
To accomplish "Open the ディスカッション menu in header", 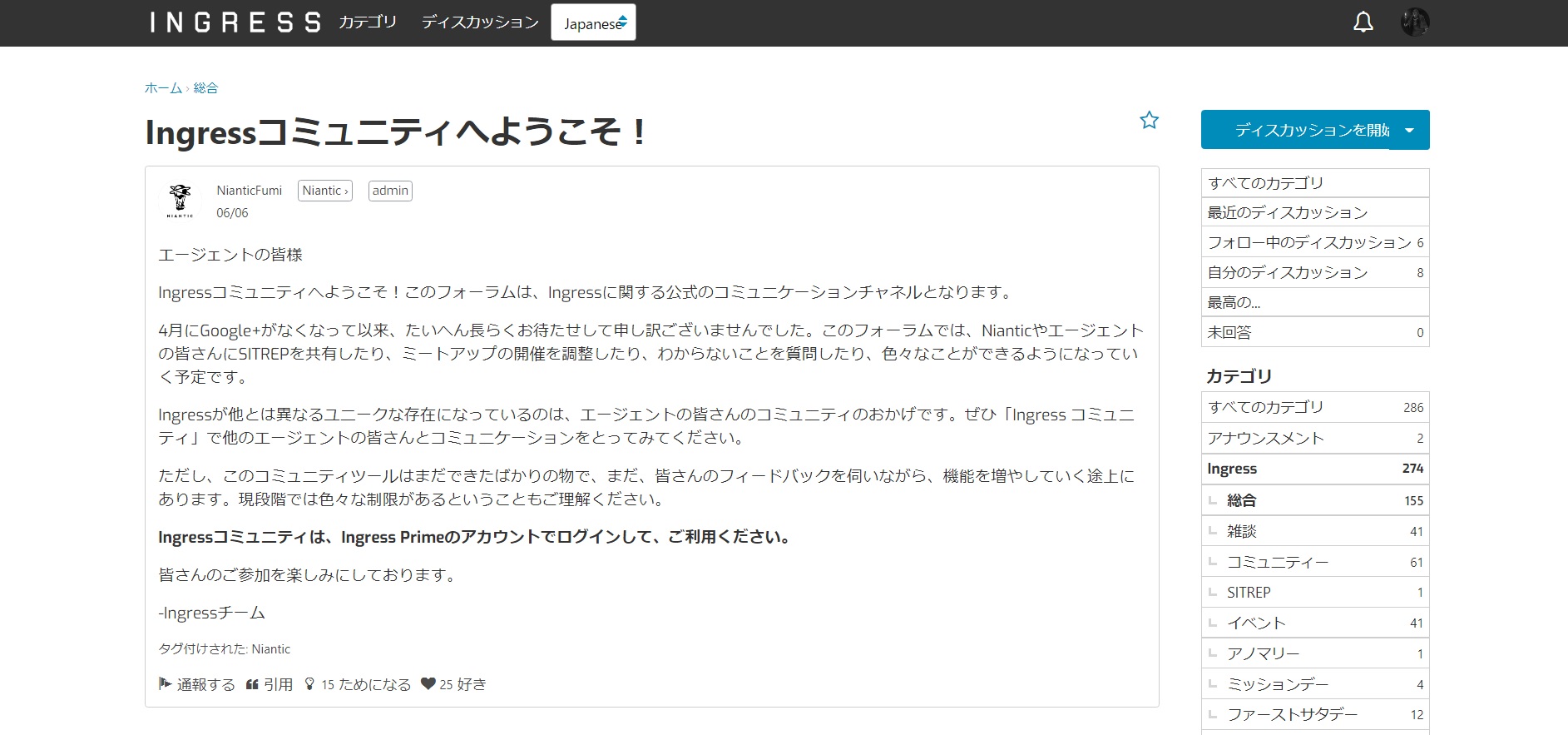I will click(480, 22).
